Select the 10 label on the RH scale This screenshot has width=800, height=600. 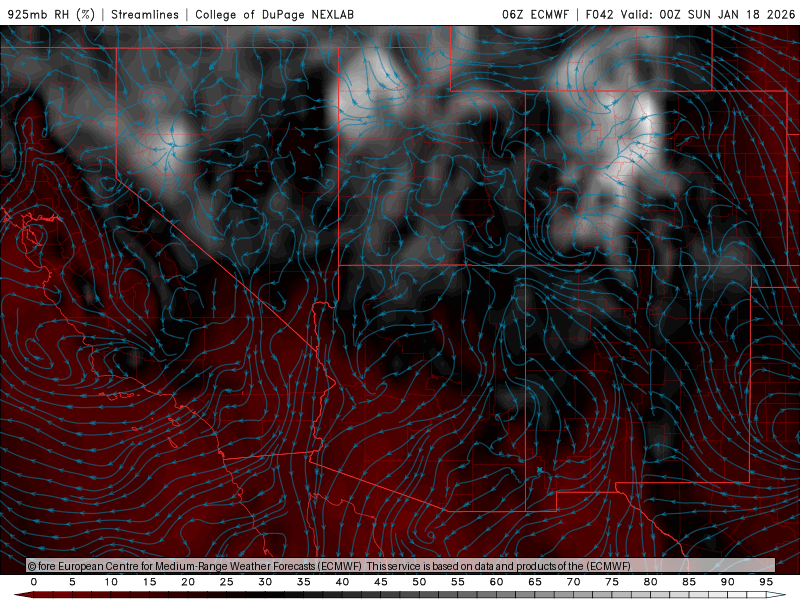[111, 582]
